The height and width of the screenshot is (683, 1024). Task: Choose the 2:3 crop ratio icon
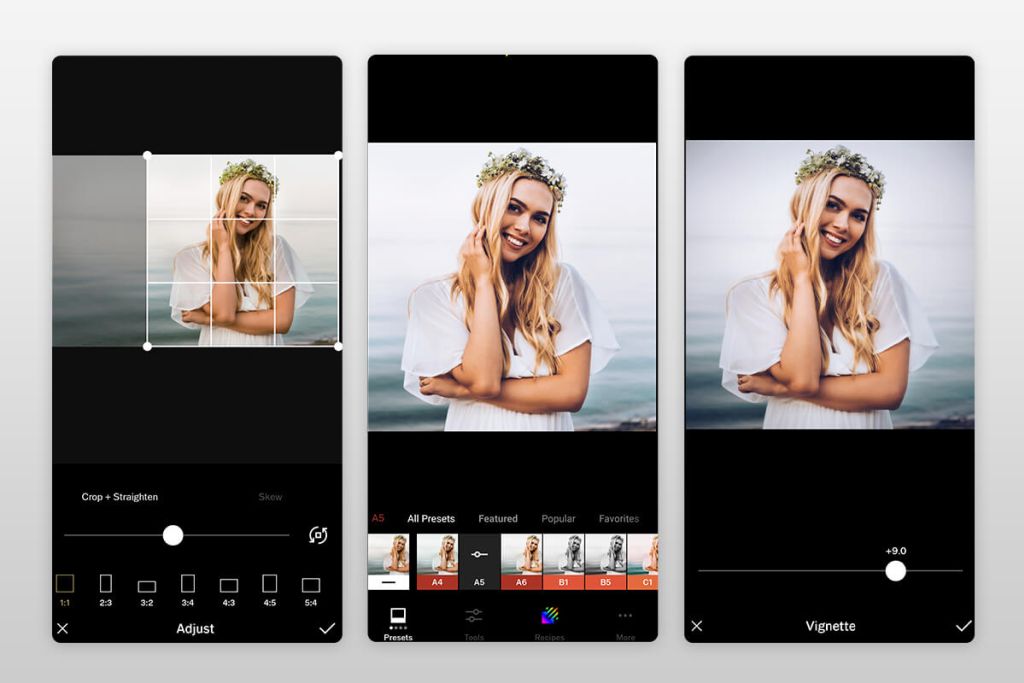pyautogui.click(x=106, y=583)
